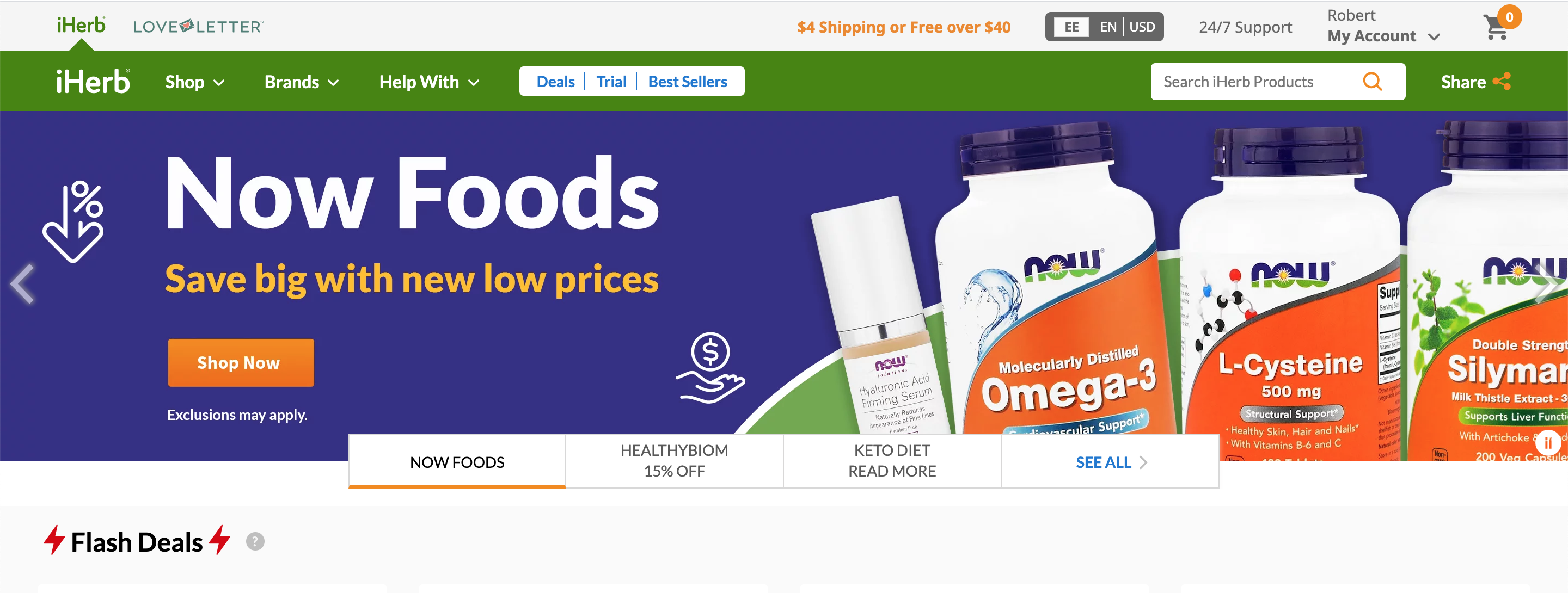
Task: Open the Love Letter logo link
Action: pos(198,26)
